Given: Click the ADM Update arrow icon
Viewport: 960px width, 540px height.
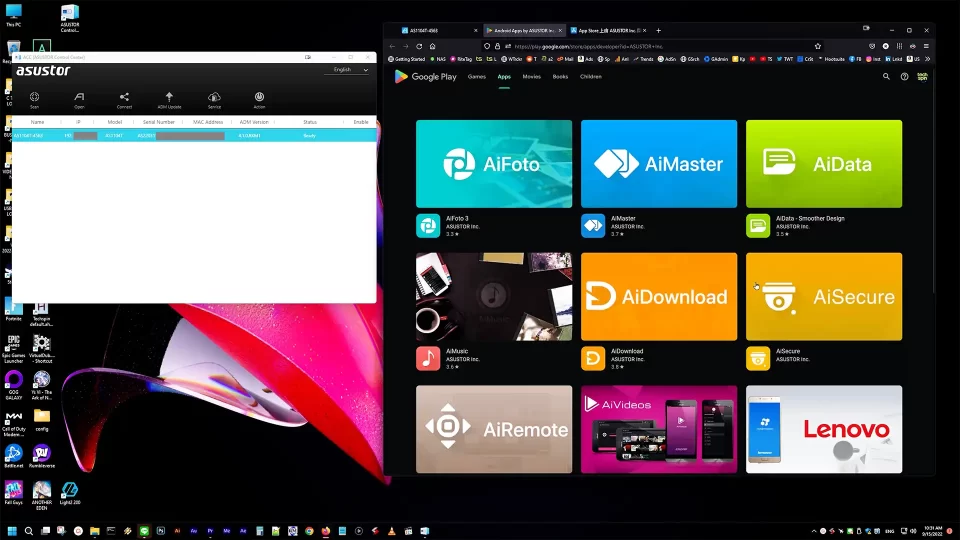Looking at the screenshot, I should coord(169,98).
